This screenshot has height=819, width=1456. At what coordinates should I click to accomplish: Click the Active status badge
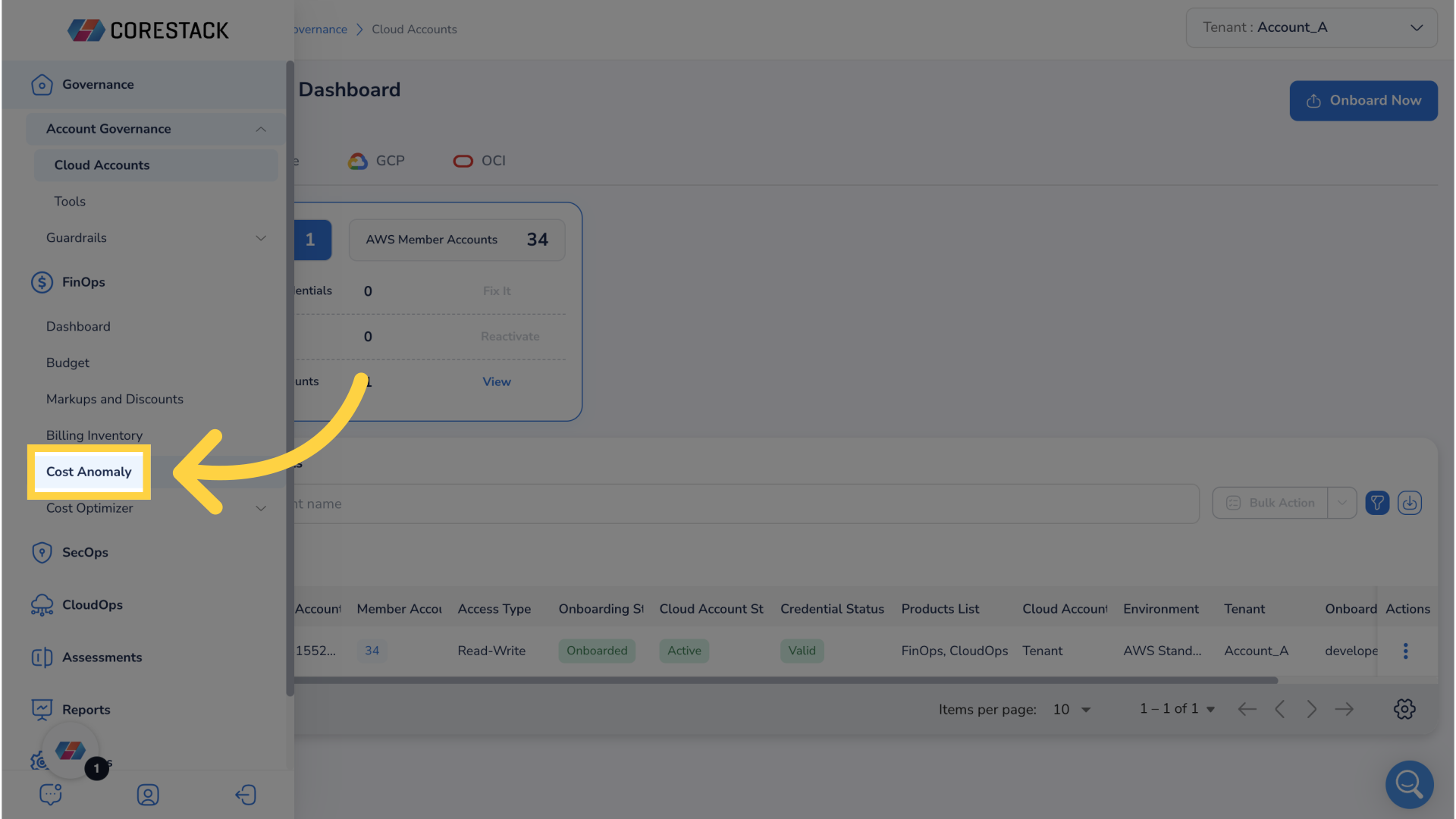click(684, 651)
